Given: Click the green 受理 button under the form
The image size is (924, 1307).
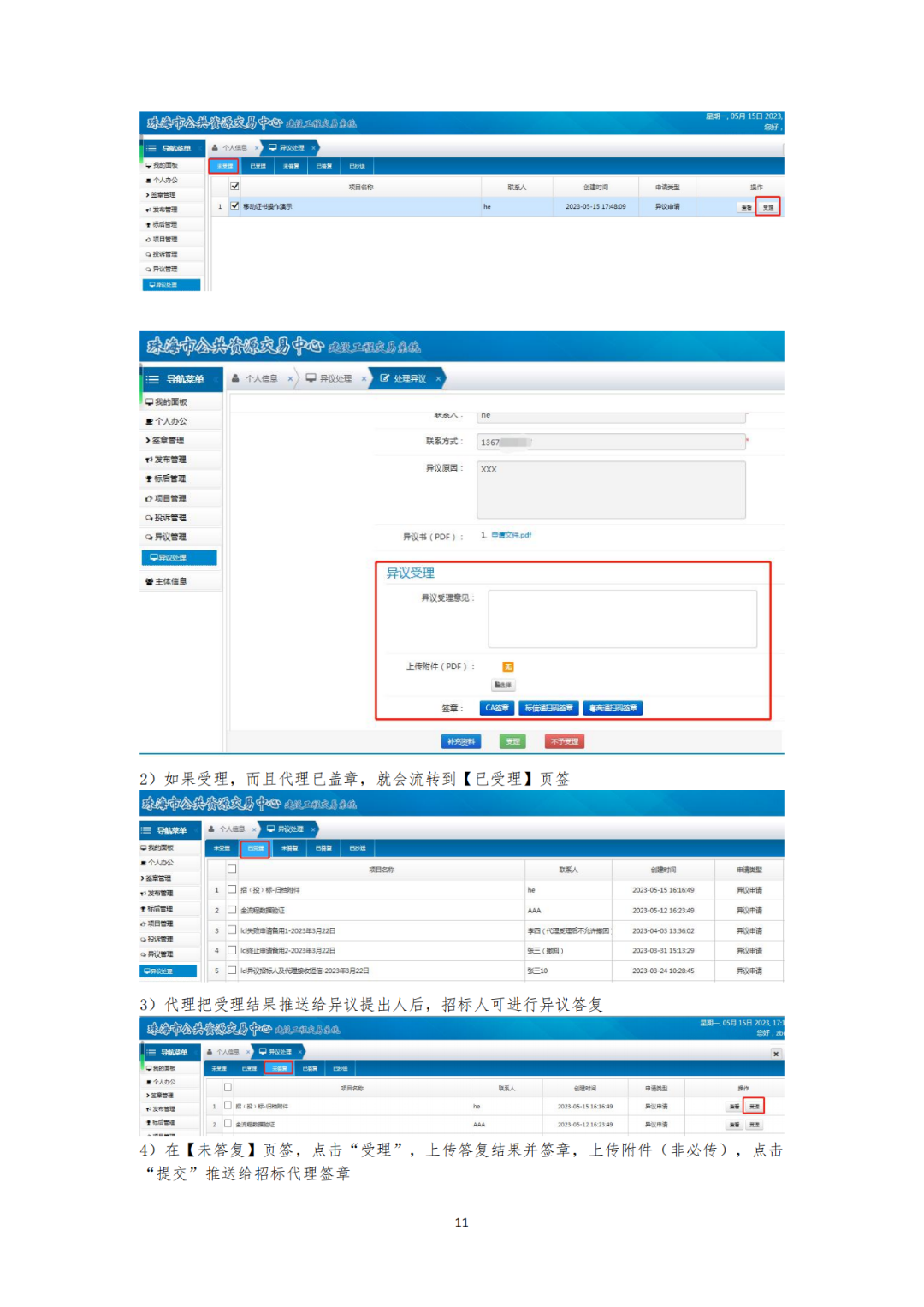Looking at the screenshot, I should (x=512, y=741).
